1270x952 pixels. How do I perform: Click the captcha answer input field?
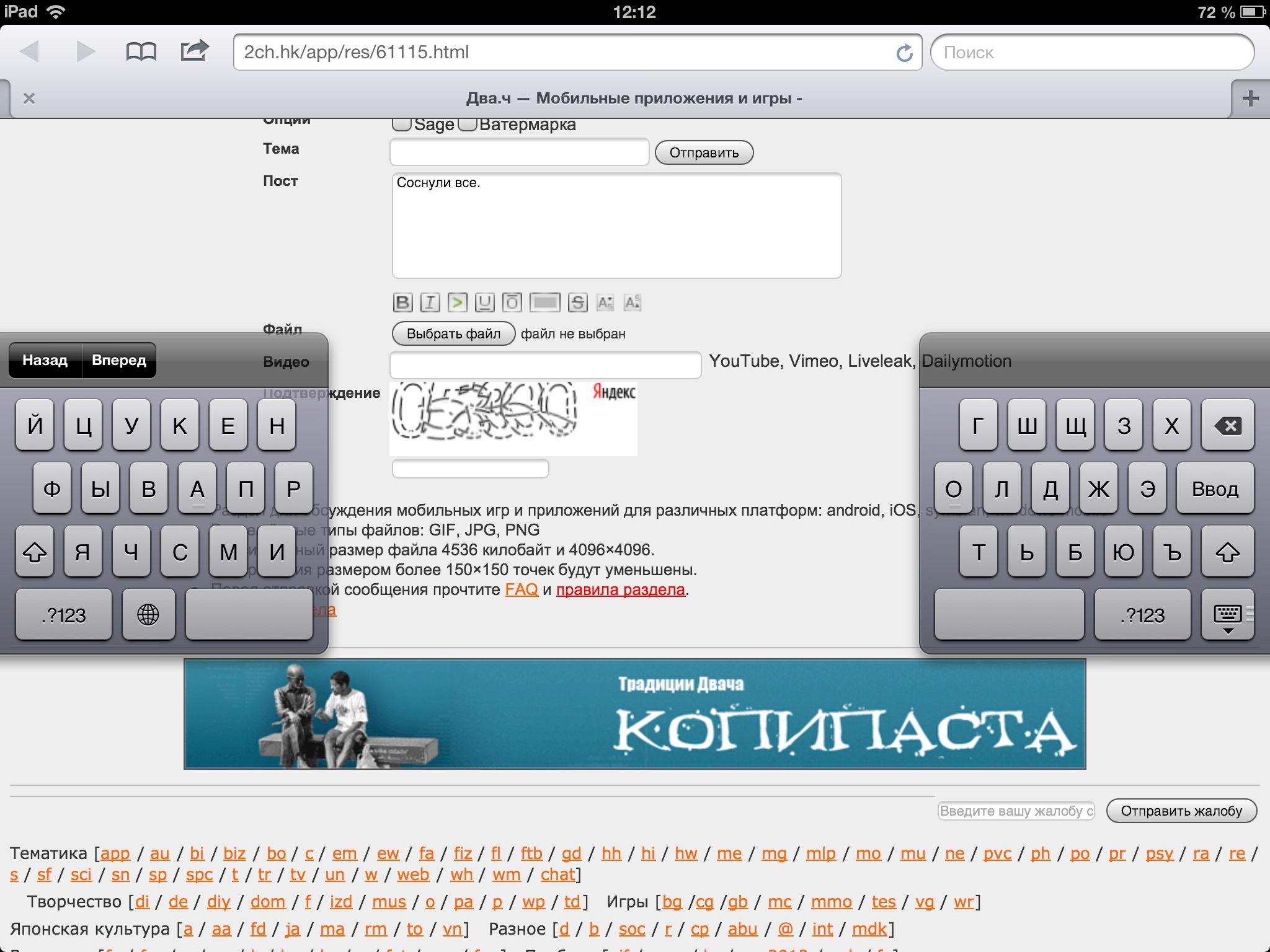[470, 469]
